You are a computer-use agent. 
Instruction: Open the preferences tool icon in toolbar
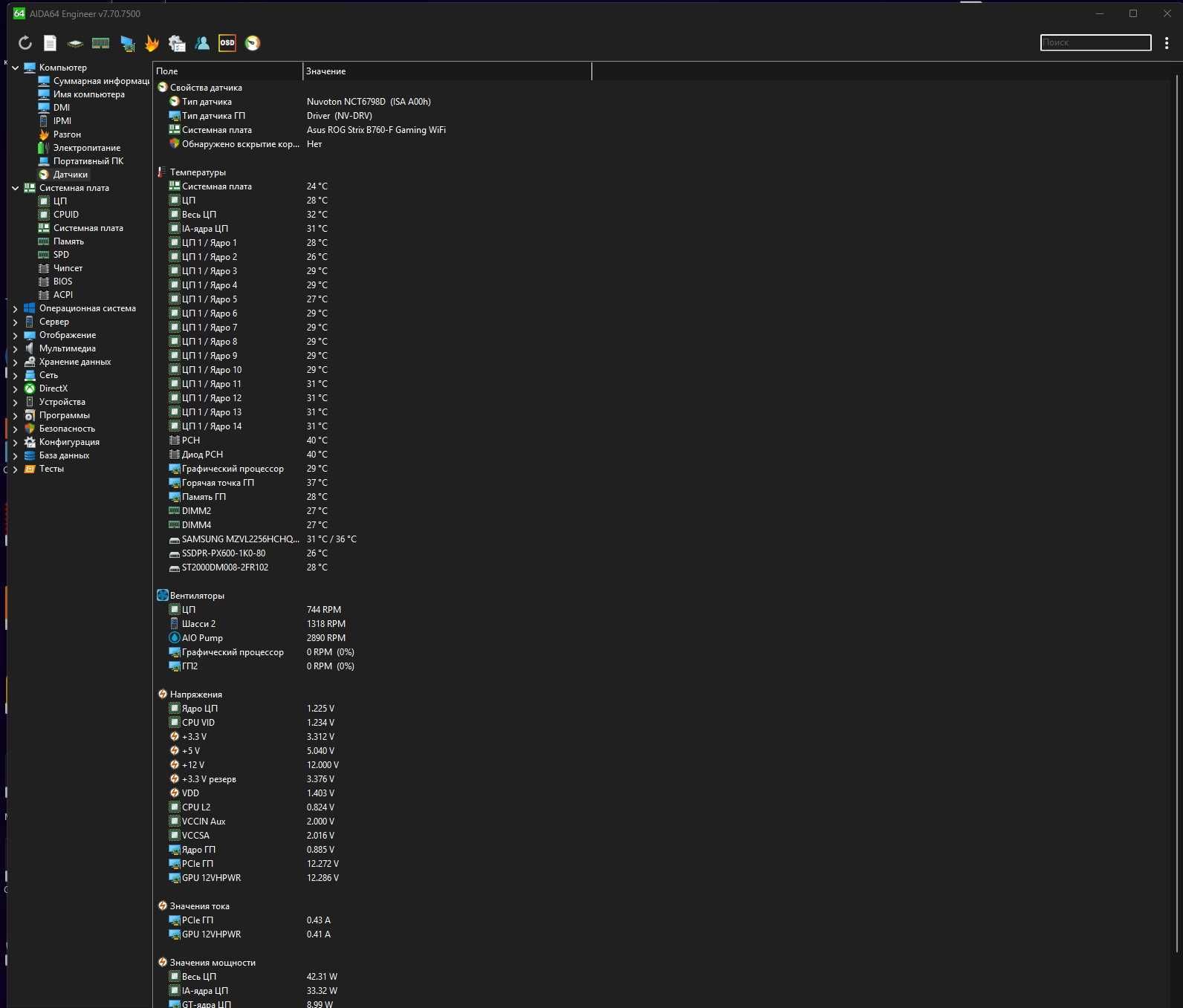coord(177,43)
